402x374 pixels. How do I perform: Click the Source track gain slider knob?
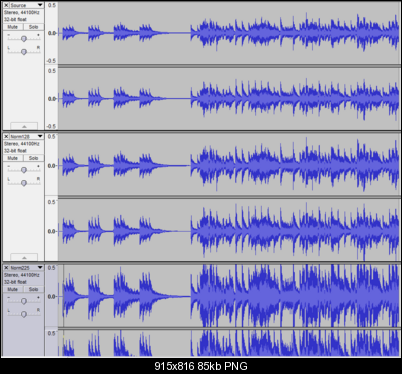24,39
